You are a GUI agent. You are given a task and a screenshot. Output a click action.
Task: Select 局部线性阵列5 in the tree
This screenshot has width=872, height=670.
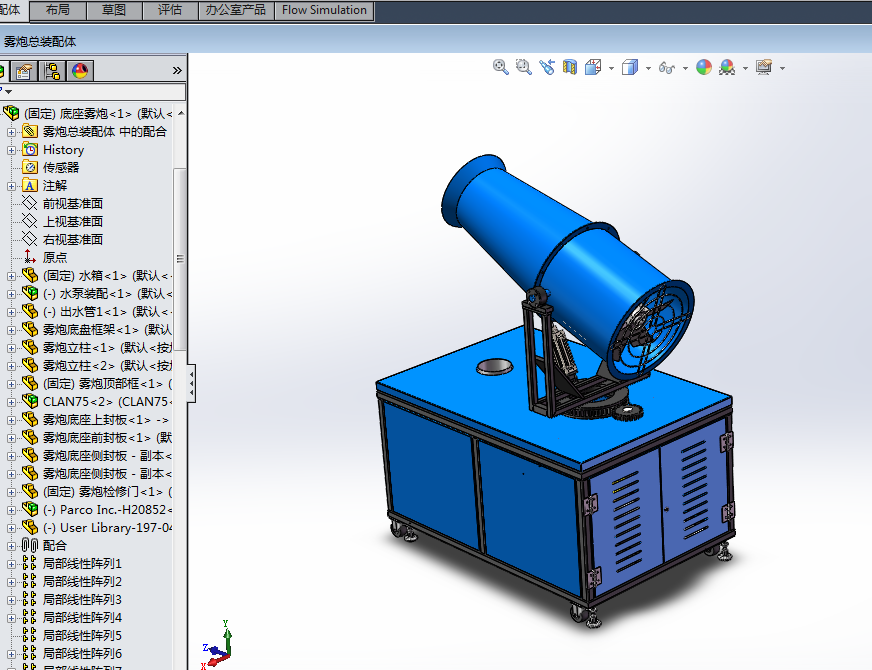82,635
